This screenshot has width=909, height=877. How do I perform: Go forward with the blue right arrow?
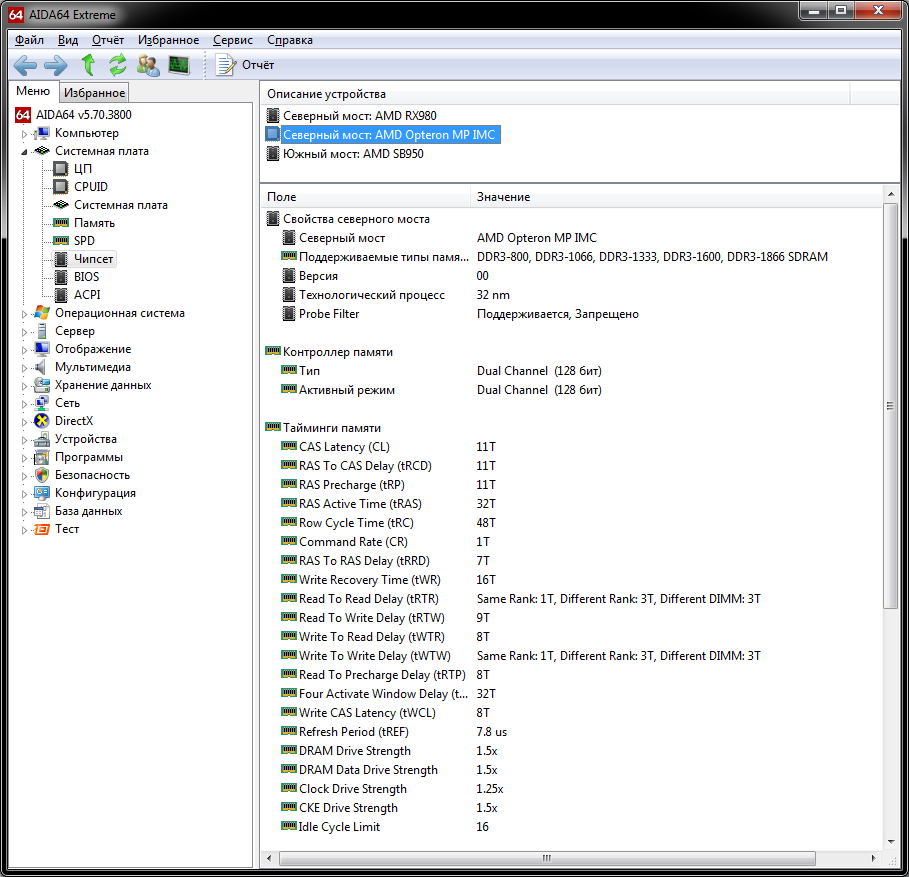point(56,65)
